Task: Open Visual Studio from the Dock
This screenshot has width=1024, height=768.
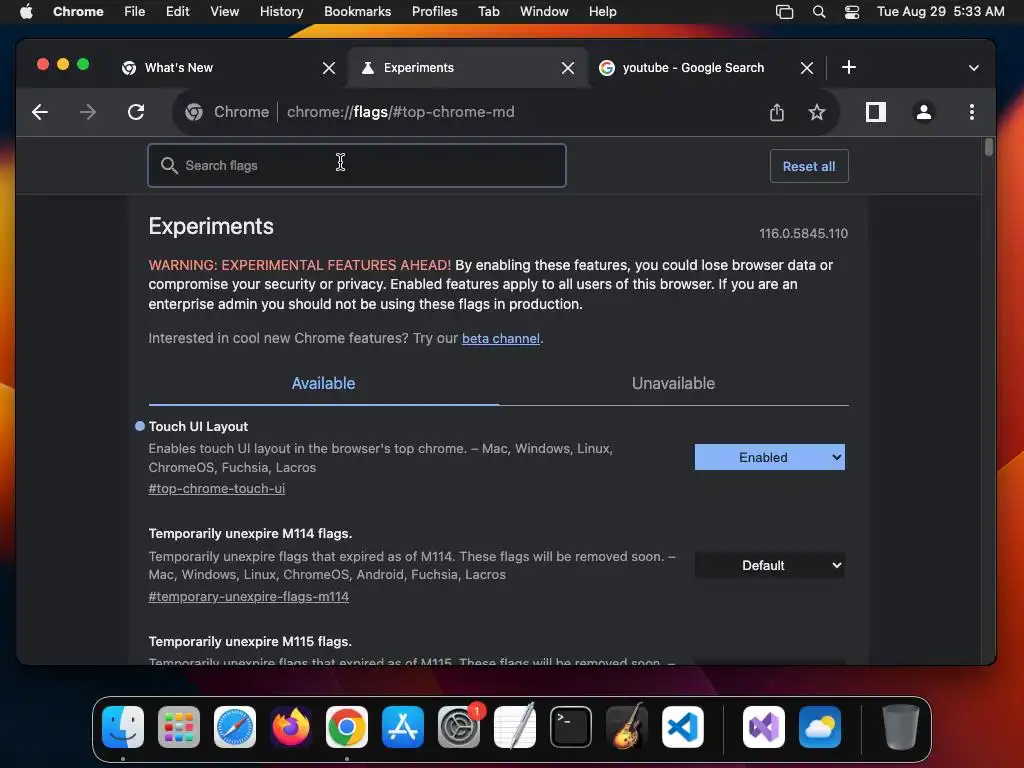Action: pos(764,727)
